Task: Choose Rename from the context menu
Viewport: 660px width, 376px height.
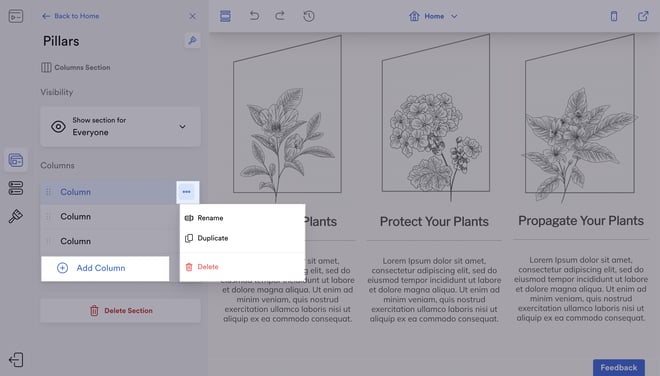Action: point(242,218)
